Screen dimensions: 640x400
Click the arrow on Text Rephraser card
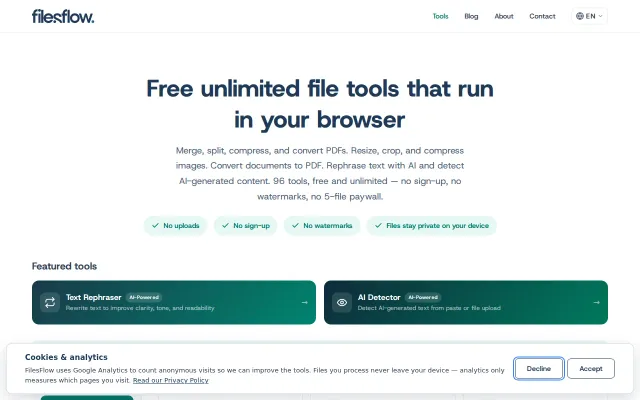(x=304, y=302)
